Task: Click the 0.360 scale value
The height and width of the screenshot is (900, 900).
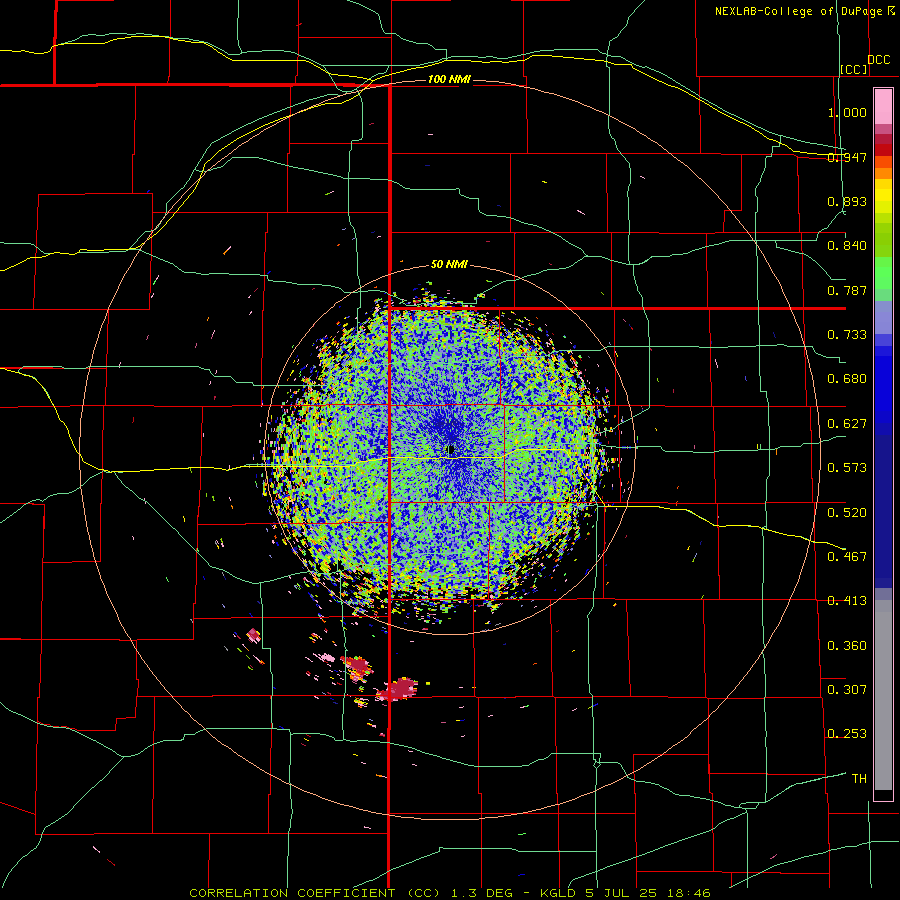Action: pyautogui.click(x=847, y=646)
